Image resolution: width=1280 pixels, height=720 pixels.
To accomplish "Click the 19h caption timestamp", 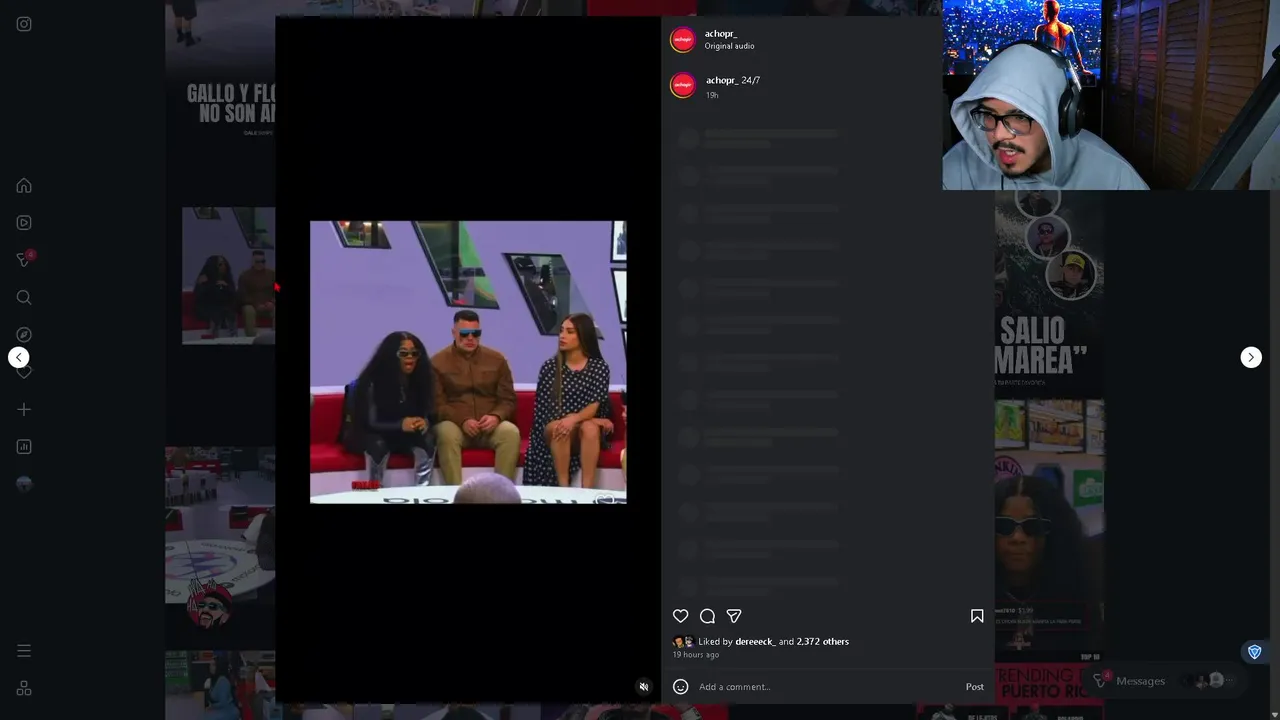I will click(712, 96).
